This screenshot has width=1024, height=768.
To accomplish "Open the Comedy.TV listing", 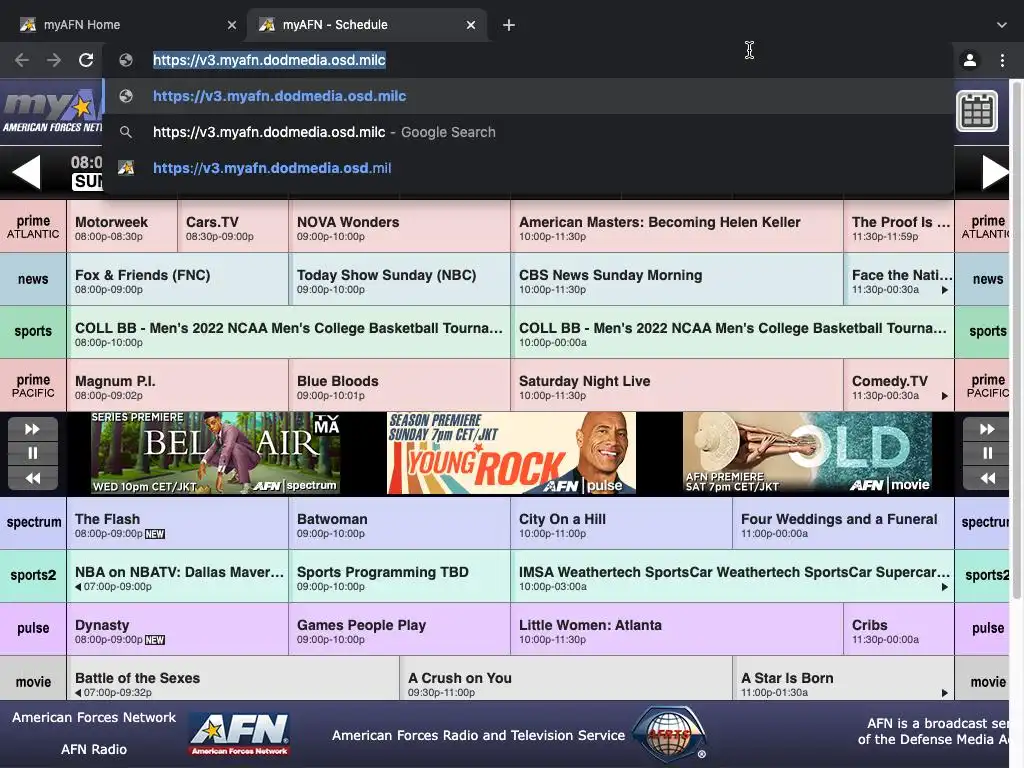I will (899, 385).
